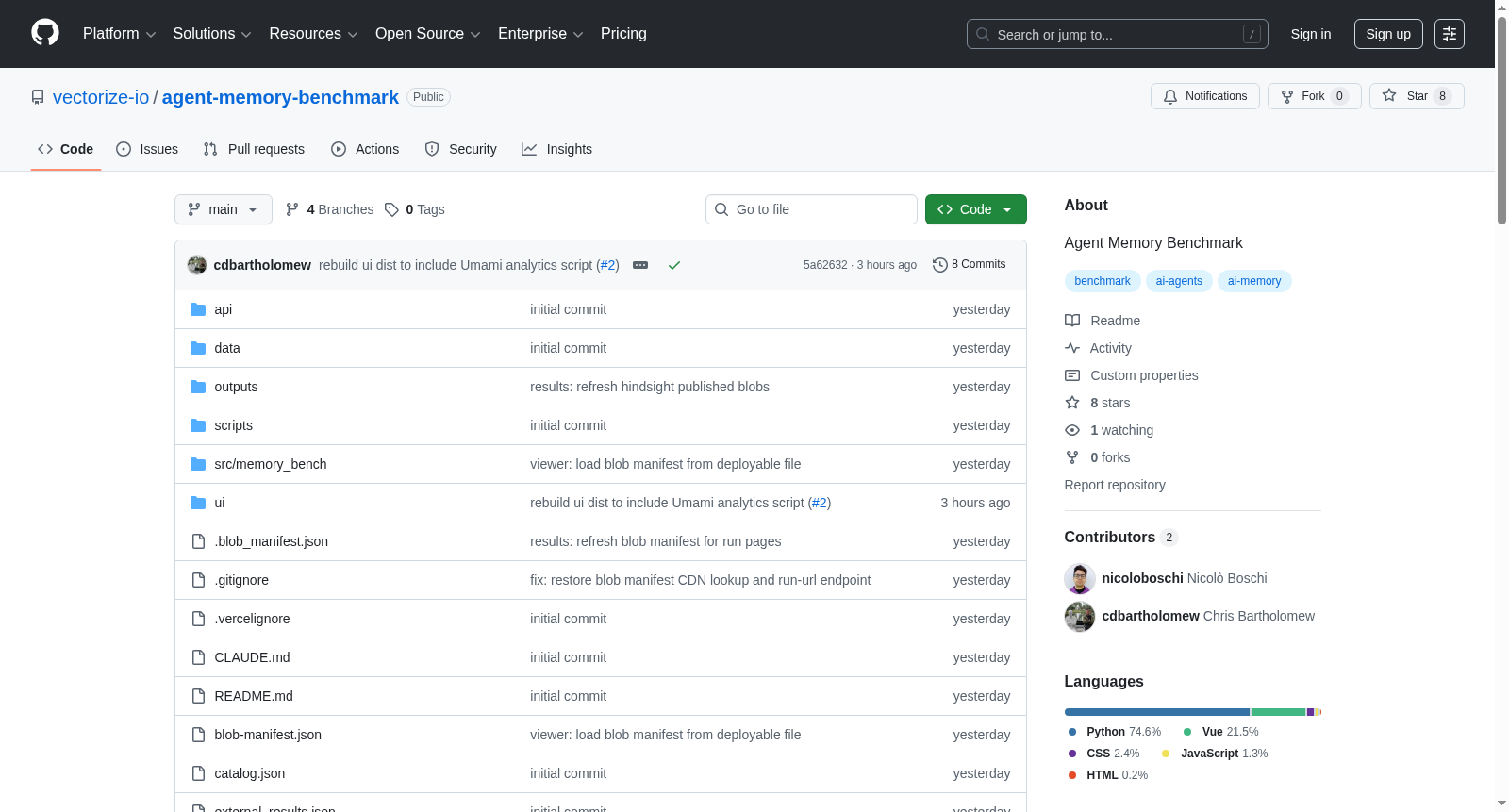Switch to the Code tab
Image resolution: width=1509 pixels, height=812 pixels.
(x=66, y=149)
